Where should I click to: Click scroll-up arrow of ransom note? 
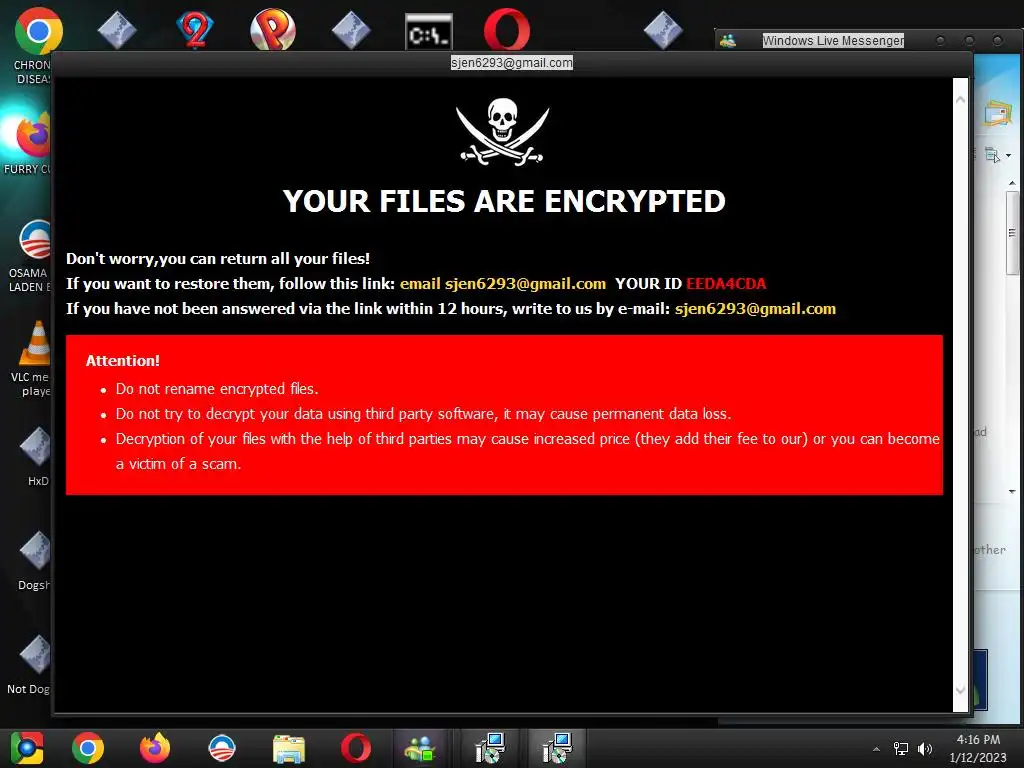[960, 100]
